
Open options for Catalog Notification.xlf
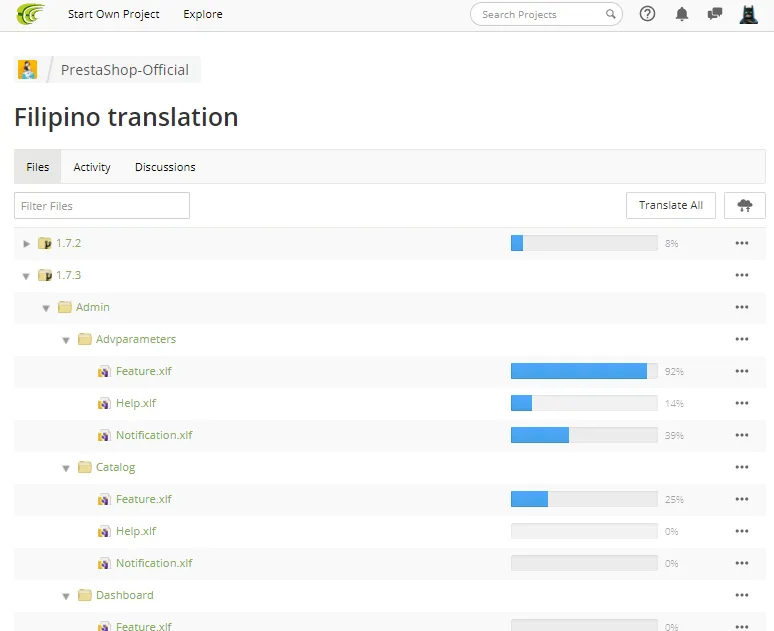coord(741,563)
